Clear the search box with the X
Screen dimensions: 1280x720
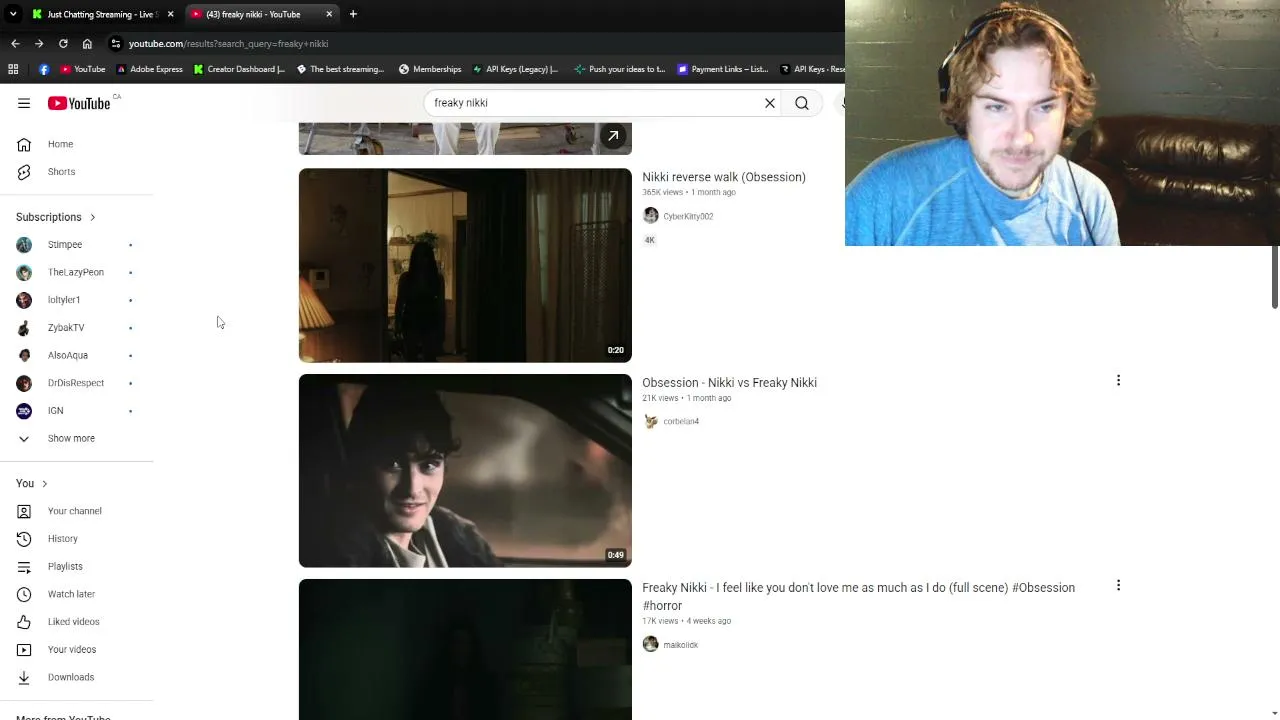click(x=770, y=103)
